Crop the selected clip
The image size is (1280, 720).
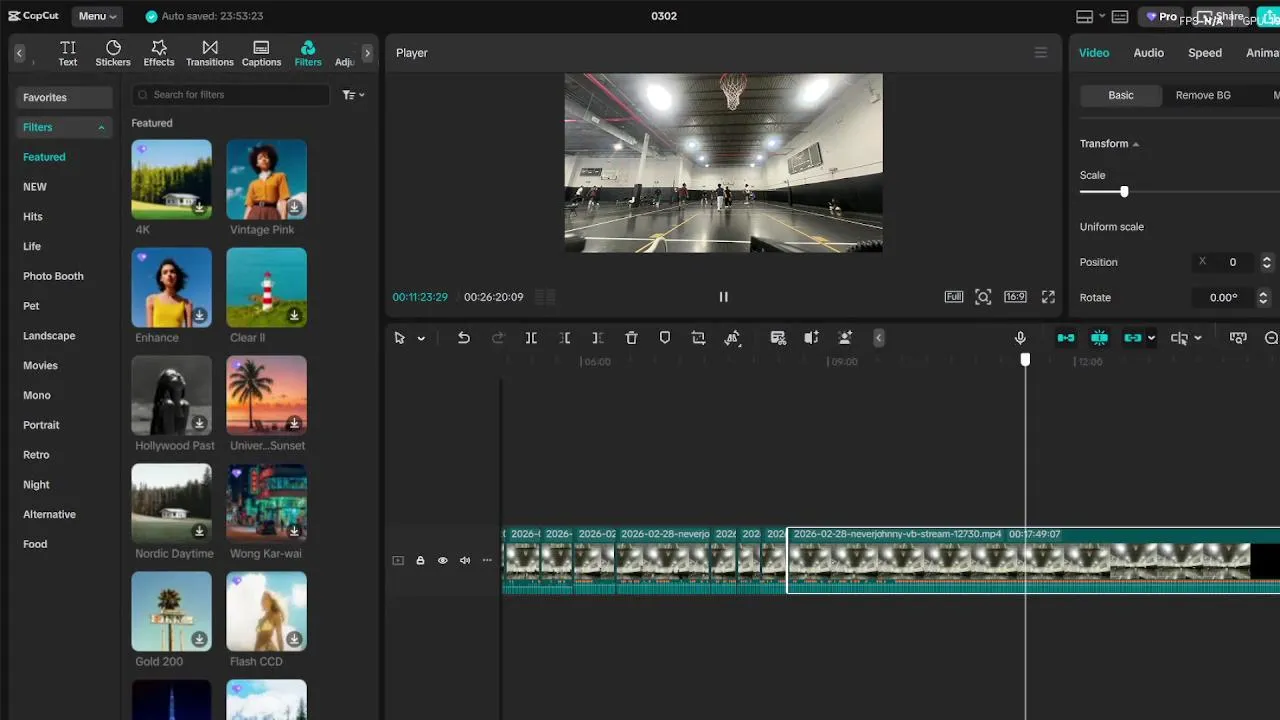(x=698, y=338)
